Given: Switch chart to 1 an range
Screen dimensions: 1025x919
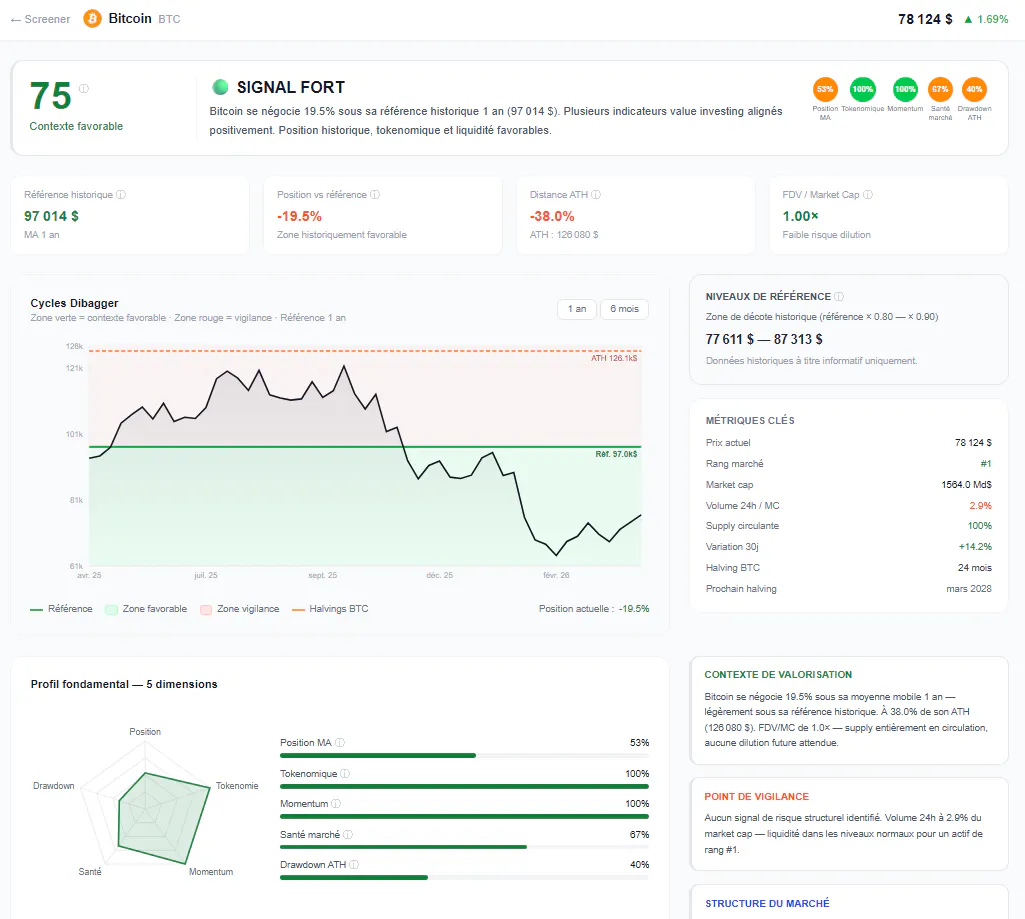Looking at the screenshot, I should pyautogui.click(x=577, y=309).
